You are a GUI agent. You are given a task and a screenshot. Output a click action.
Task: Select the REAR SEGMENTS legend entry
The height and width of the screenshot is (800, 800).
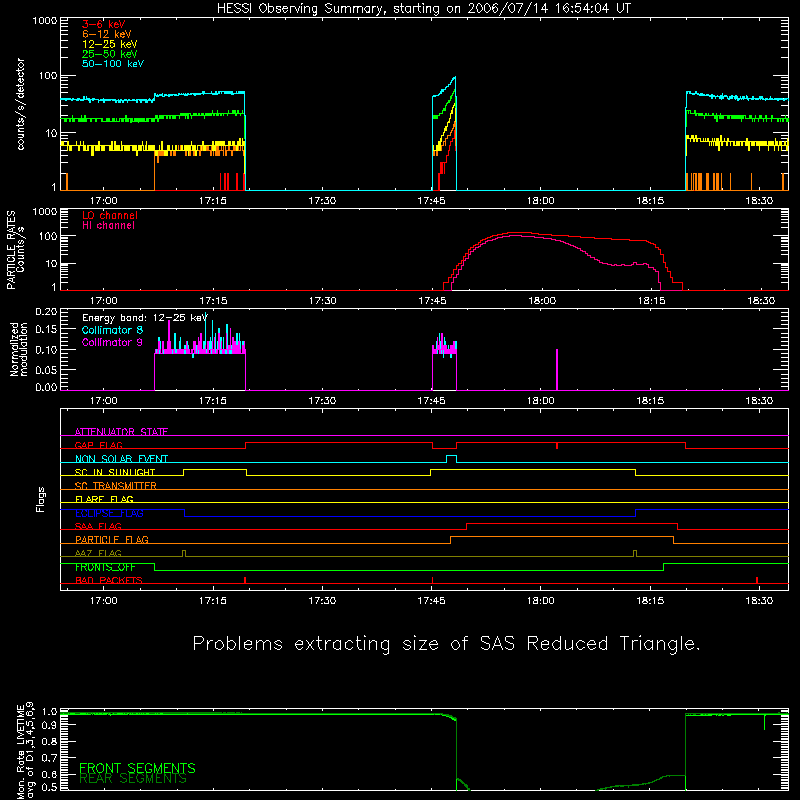pos(133,779)
